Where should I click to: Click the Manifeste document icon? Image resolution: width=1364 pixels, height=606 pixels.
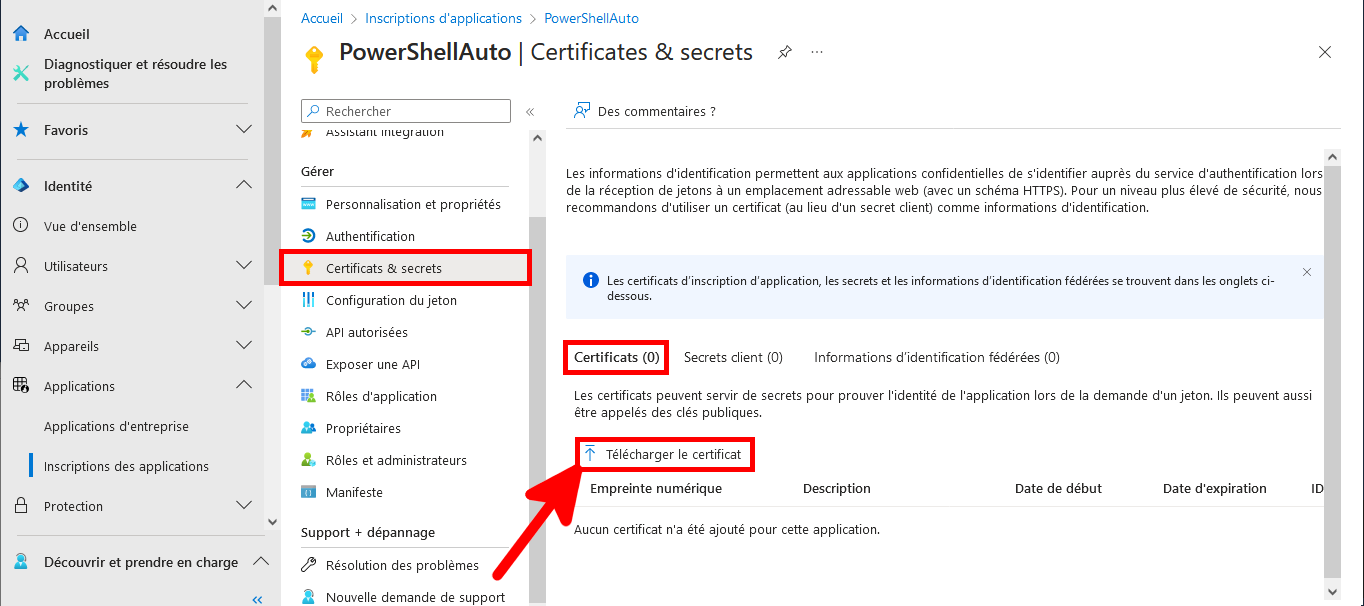[x=310, y=491]
